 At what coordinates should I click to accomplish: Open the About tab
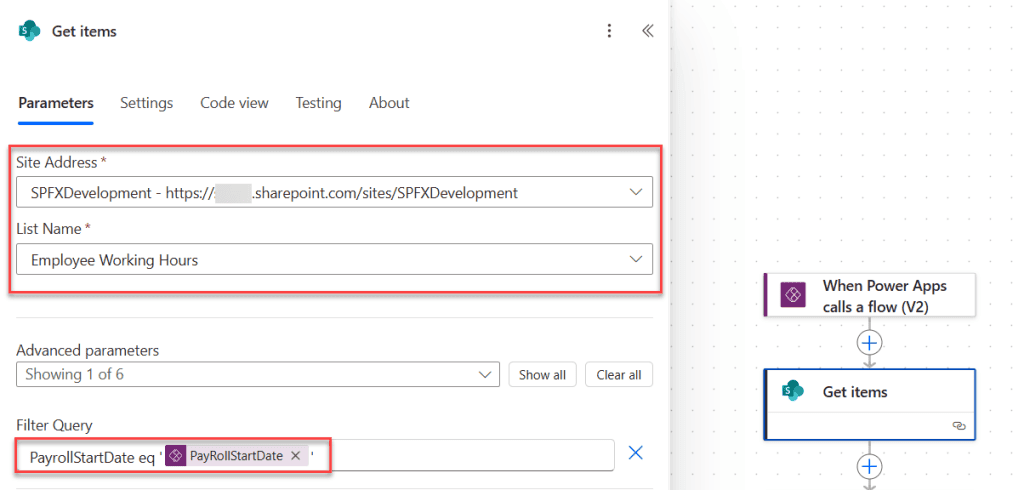[x=389, y=103]
